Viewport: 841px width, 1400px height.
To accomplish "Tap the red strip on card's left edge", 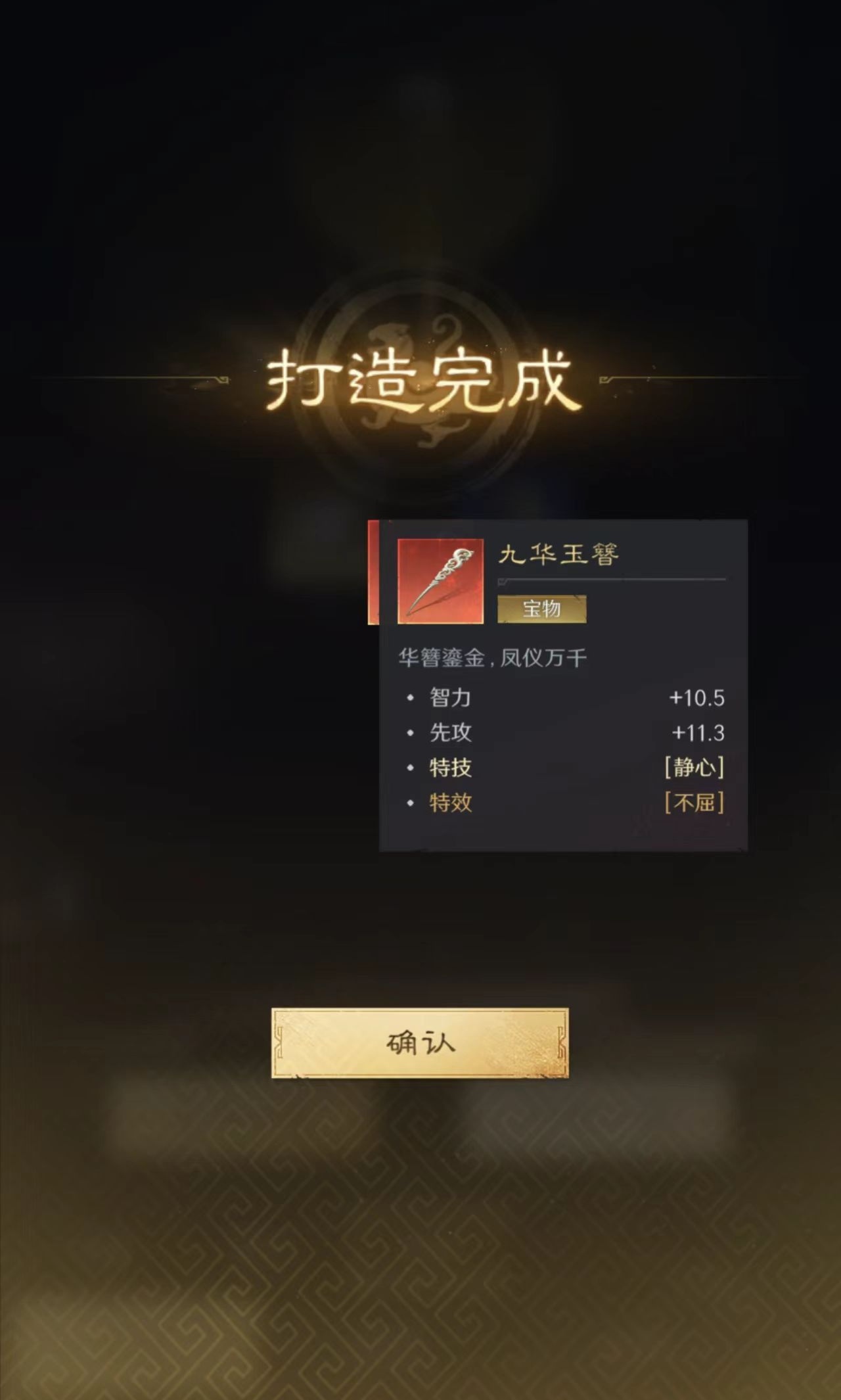I will coord(373,572).
